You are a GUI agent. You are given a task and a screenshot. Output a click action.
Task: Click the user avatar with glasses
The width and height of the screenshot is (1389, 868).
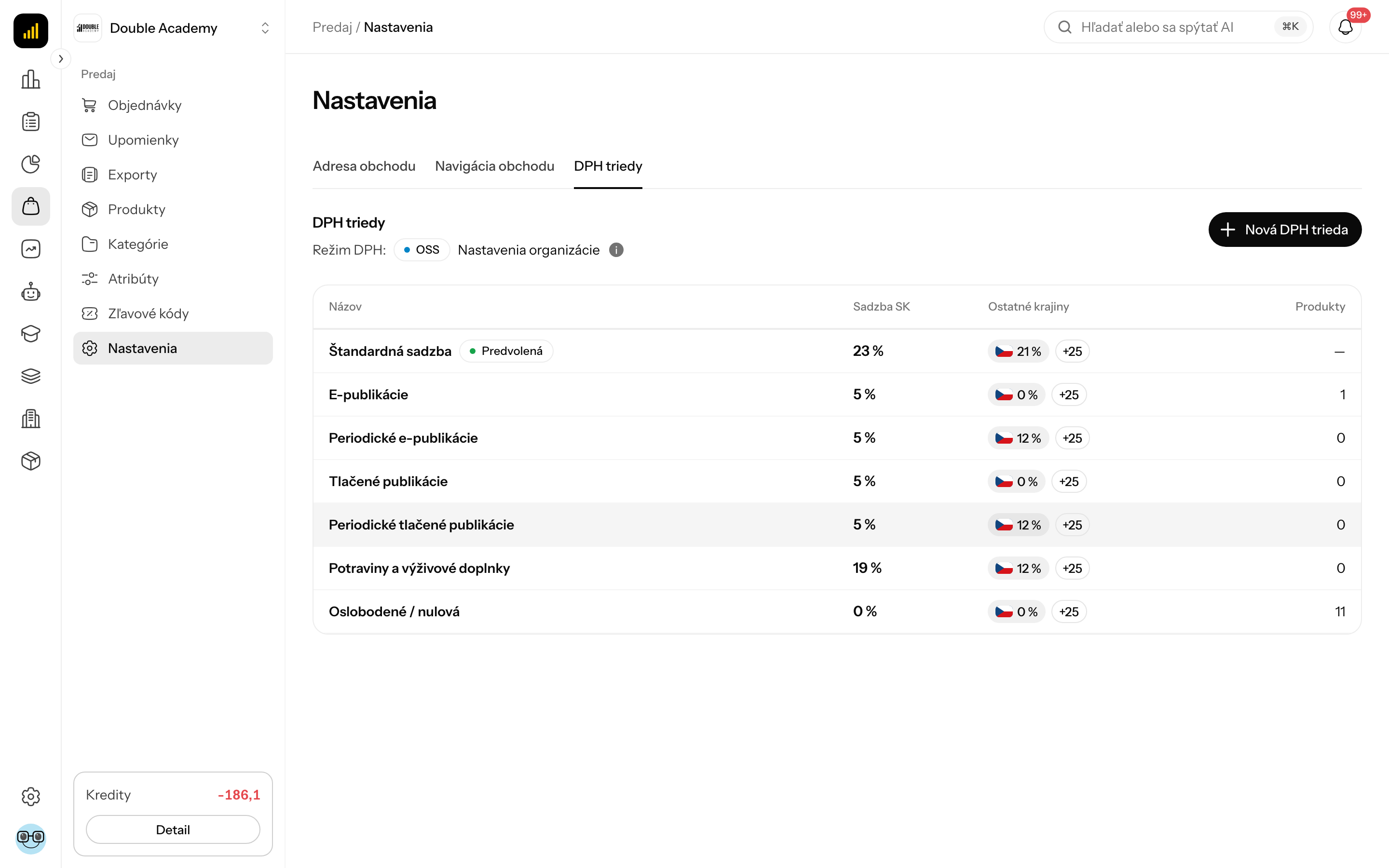pyautogui.click(x=30, y=838)
